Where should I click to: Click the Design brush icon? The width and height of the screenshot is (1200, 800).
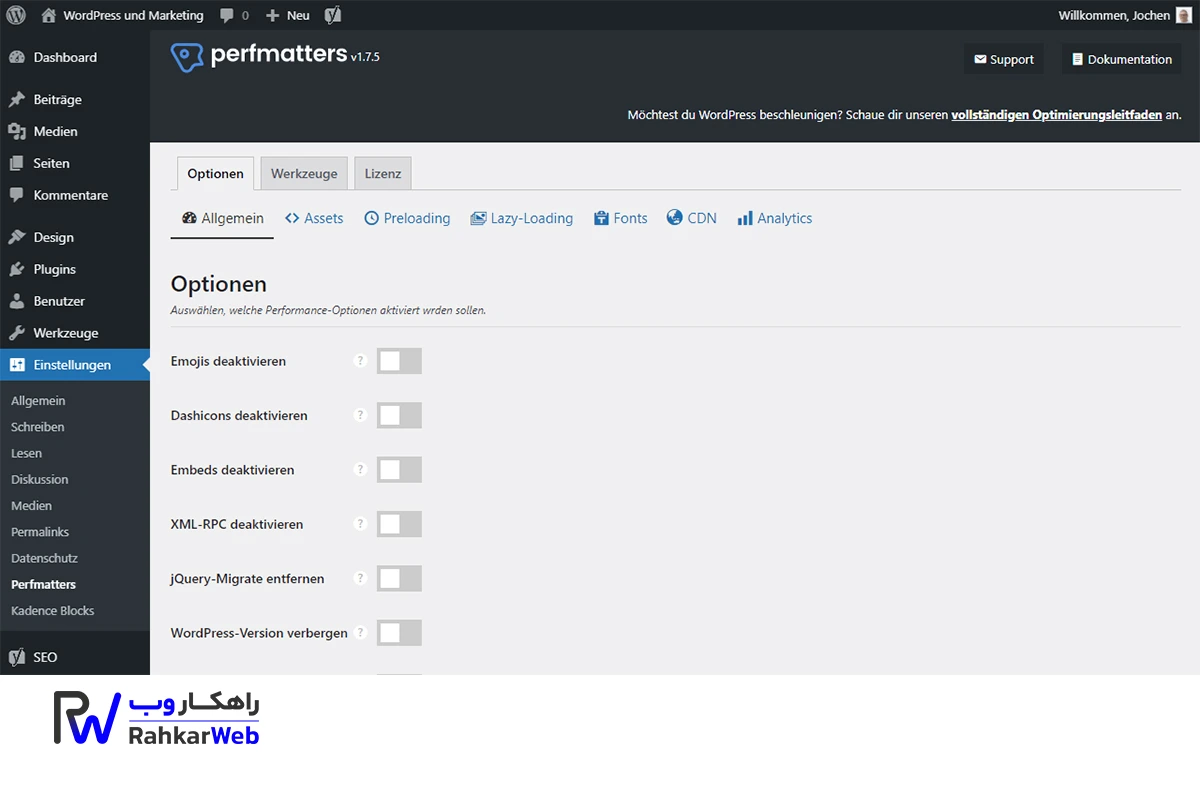[17, 238]
